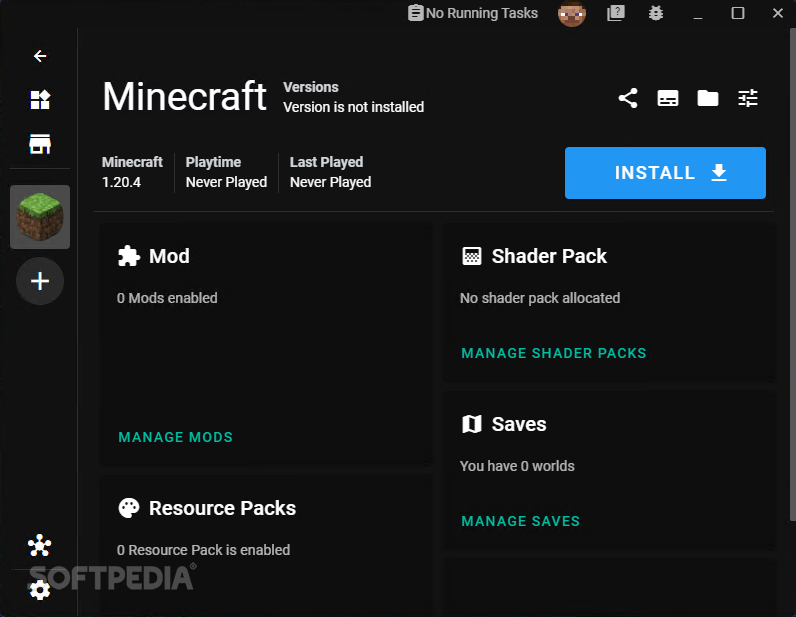Screen dimensions: 796x617
Task: Share the instance with share icon
Action: click(628, 98)
